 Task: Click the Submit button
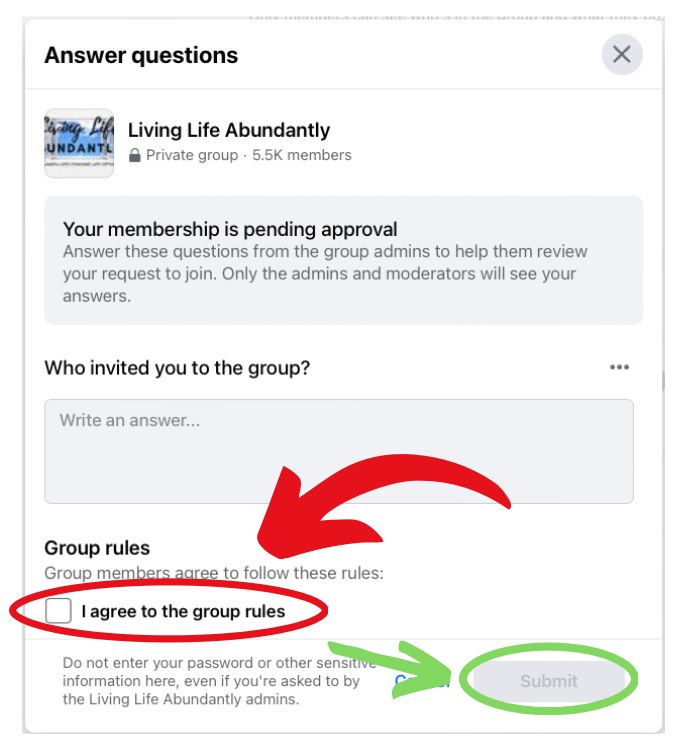click(549, 681)
